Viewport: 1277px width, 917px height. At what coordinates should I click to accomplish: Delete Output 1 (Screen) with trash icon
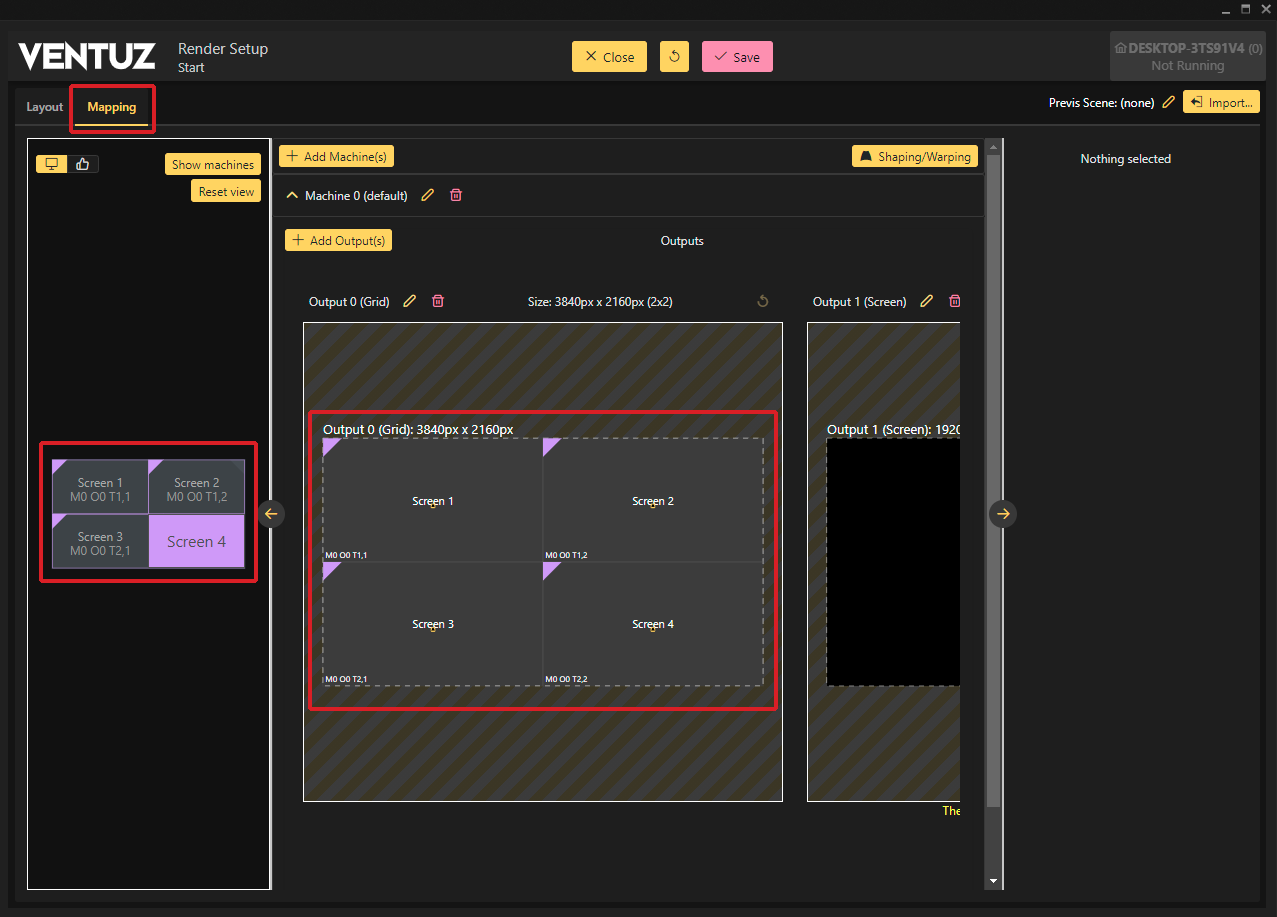coord(954,301)
